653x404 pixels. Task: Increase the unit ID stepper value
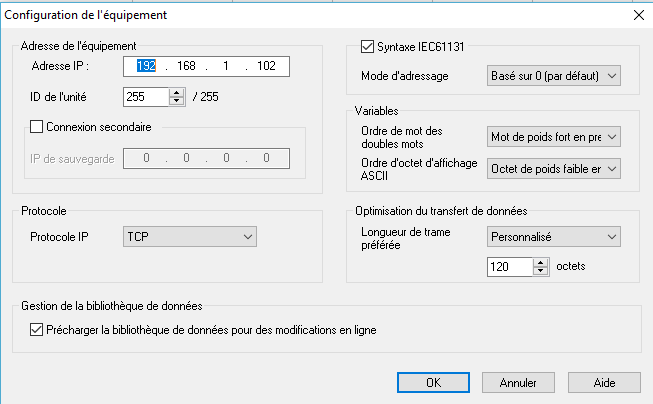[x=177, y=93]
